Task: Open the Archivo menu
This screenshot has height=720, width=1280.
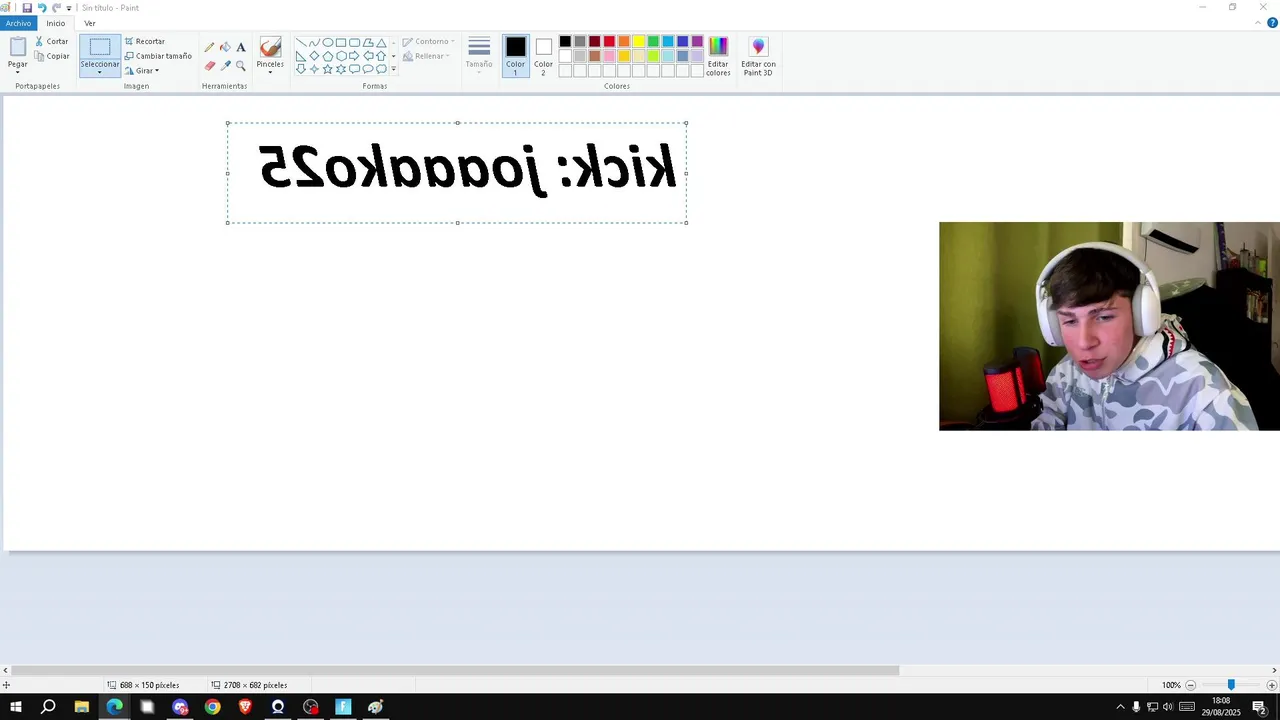Action: pos(18,23)
